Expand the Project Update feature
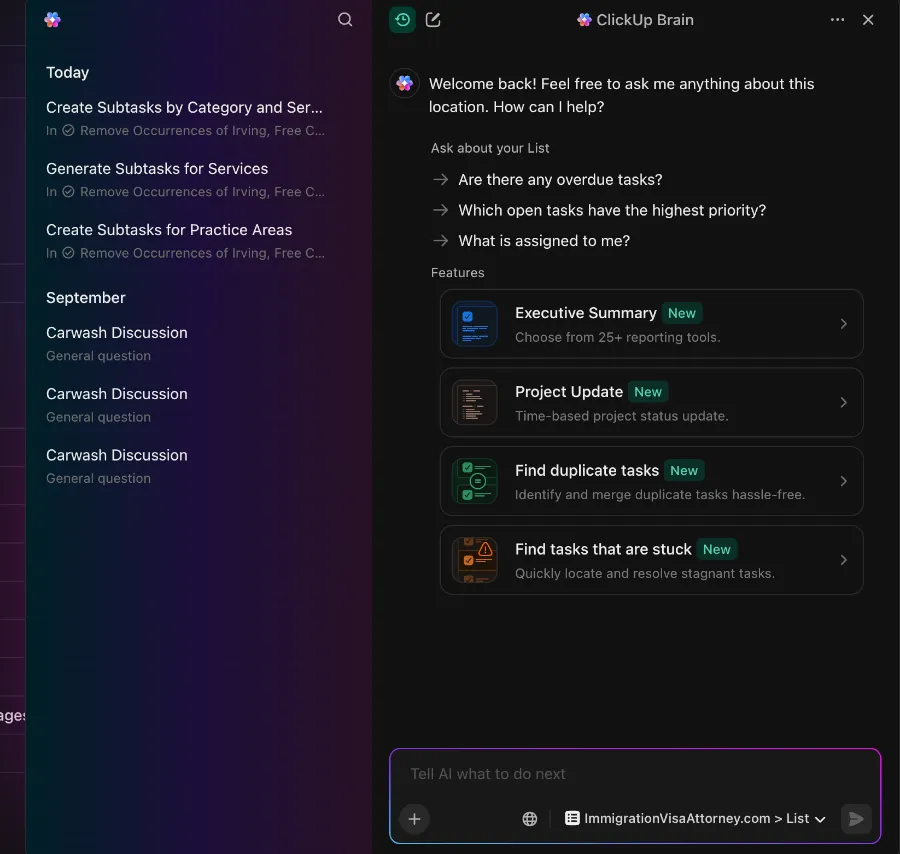Screen dimensions: 900x854 (x=651, y=403)
